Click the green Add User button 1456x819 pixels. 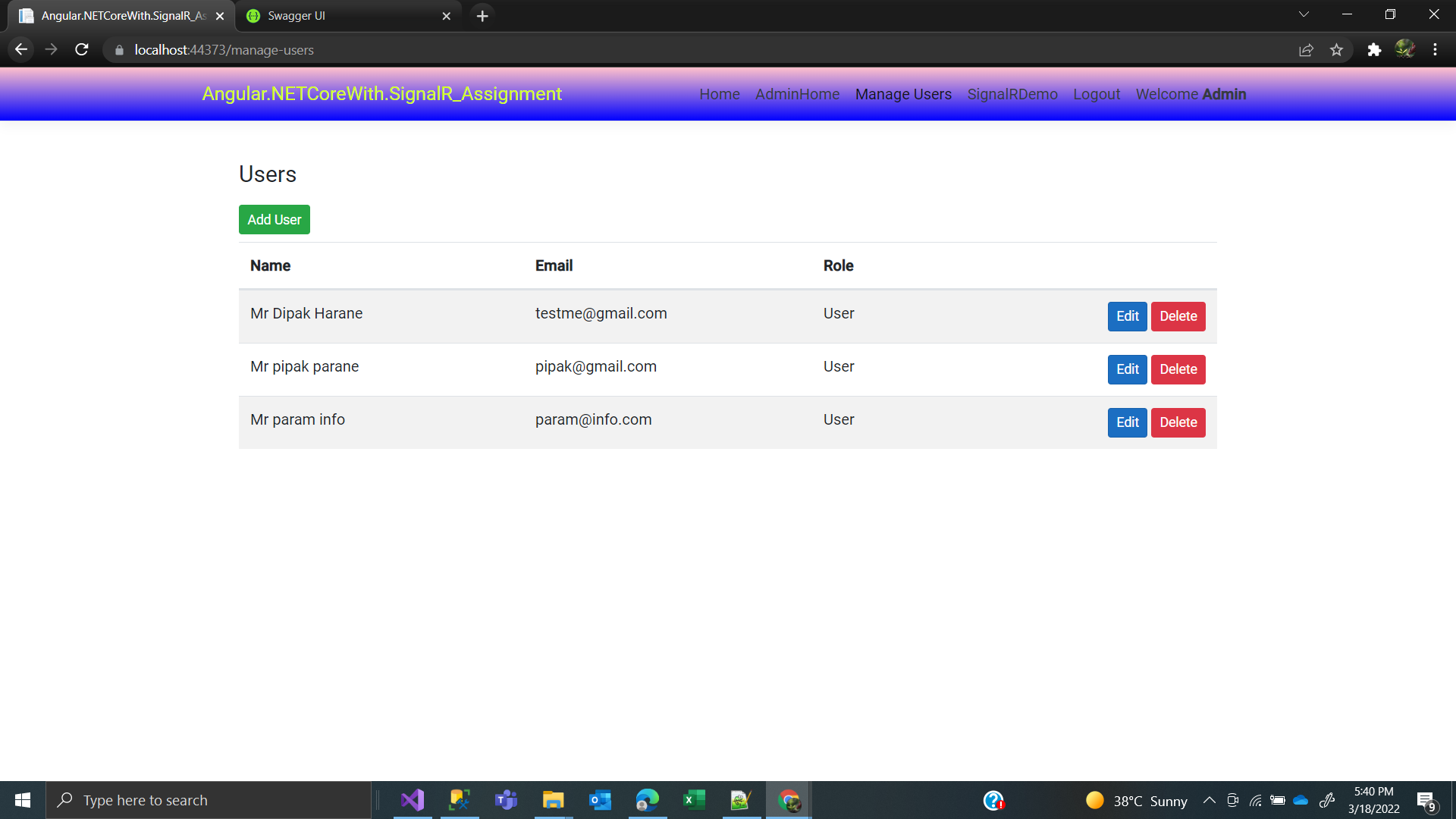(x=275, y=220)
